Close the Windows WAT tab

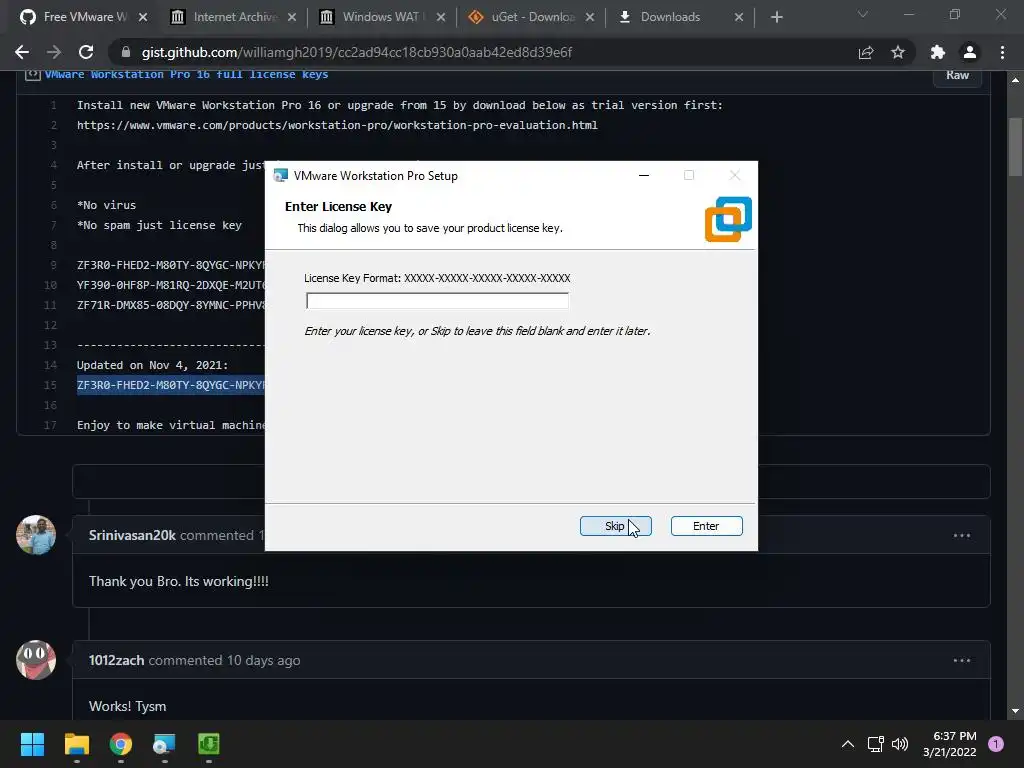(441, 18)
